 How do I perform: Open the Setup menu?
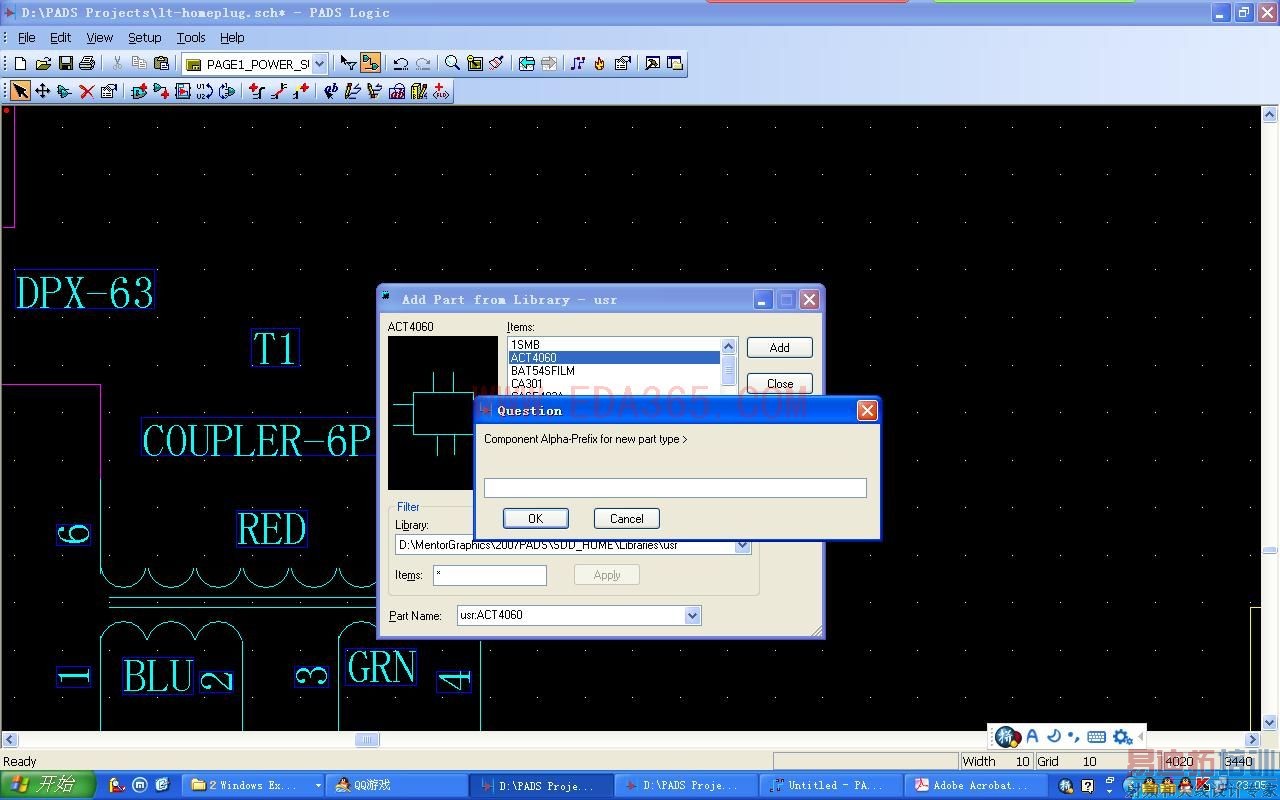144,37
